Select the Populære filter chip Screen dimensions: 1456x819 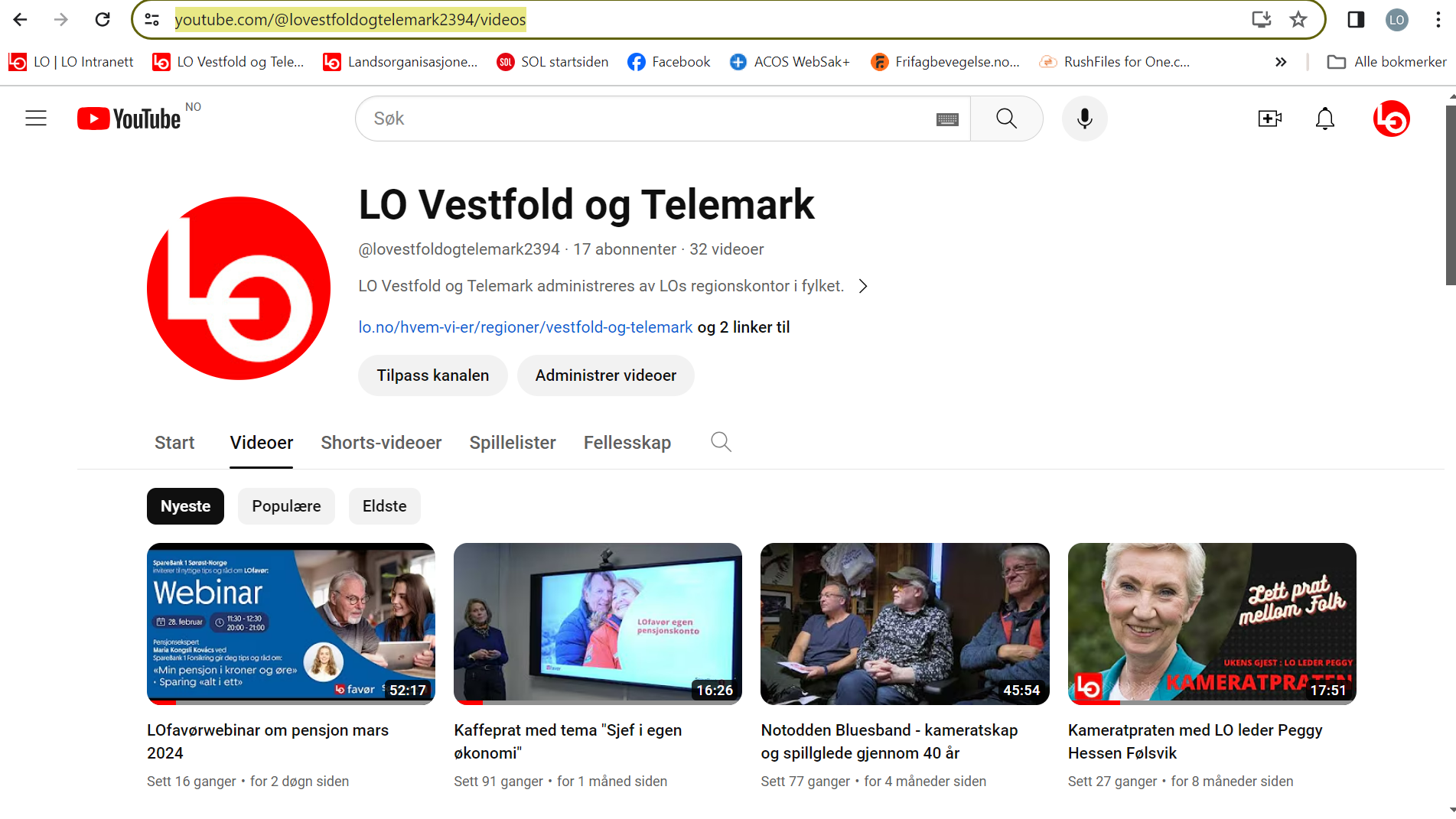click(x=285, y=505)
